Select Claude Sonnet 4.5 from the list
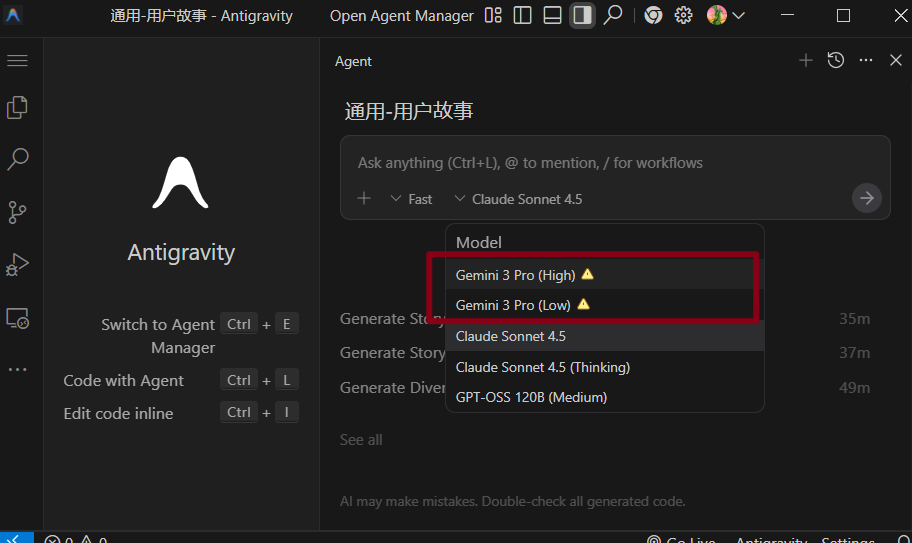Screen dimensions: 912x543 [x=605, y=336]
